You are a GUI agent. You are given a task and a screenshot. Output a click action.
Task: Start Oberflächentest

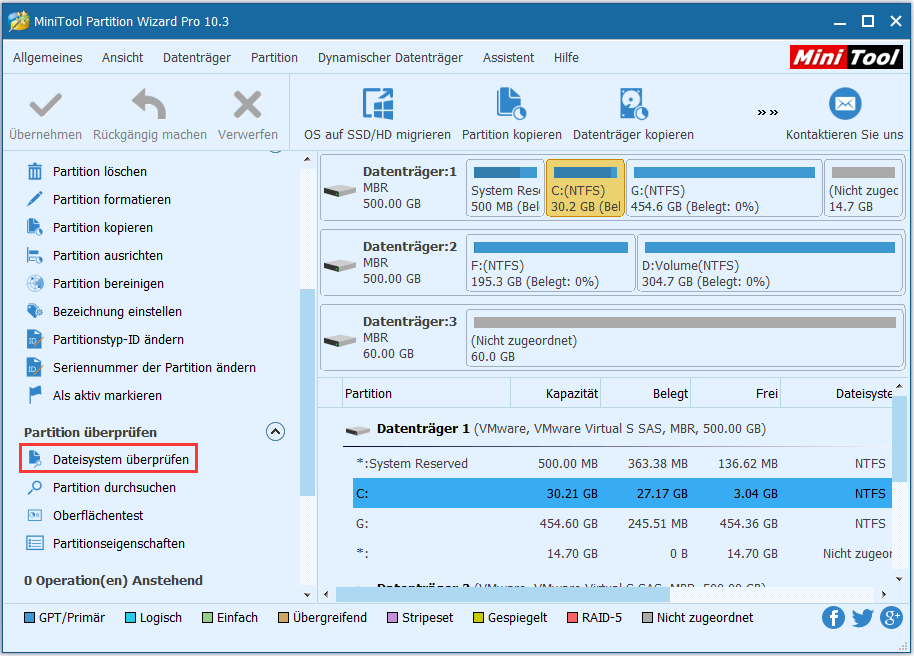pyautogui.click(x=98, y=515)
